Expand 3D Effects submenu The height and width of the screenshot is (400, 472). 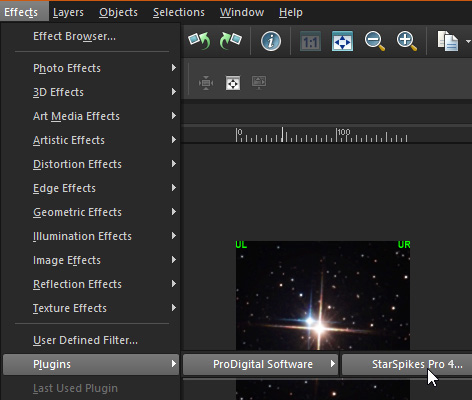91,92
